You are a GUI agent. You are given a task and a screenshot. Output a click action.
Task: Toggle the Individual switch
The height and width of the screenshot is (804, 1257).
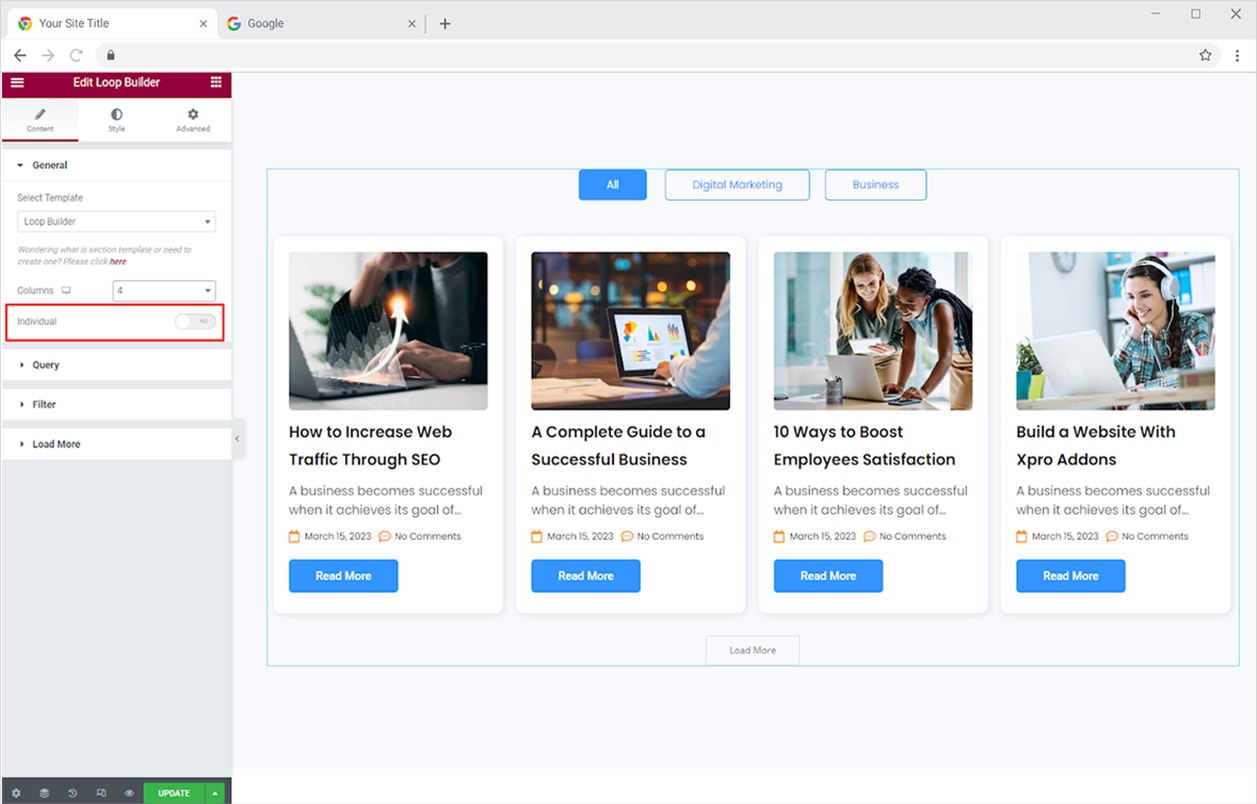194,322
